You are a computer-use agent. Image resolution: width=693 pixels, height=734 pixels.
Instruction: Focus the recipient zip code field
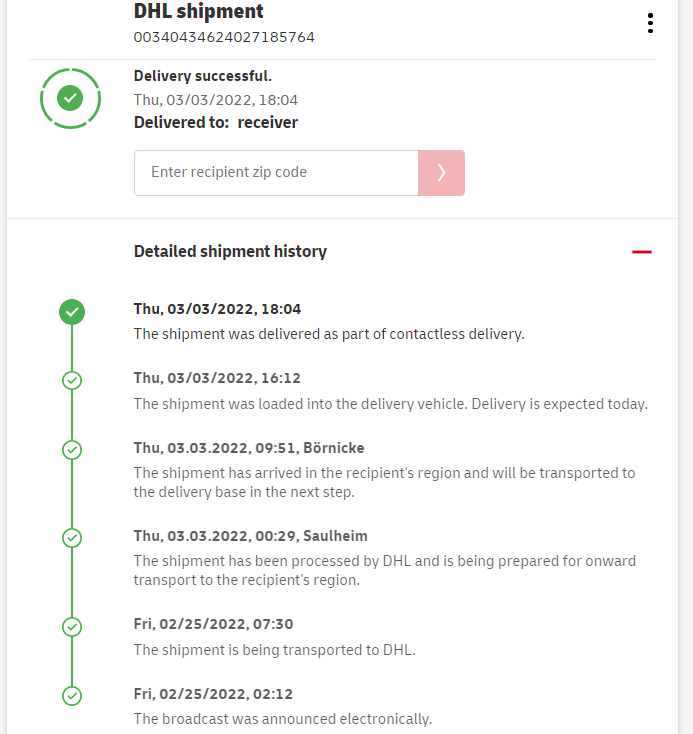(276, 173)
